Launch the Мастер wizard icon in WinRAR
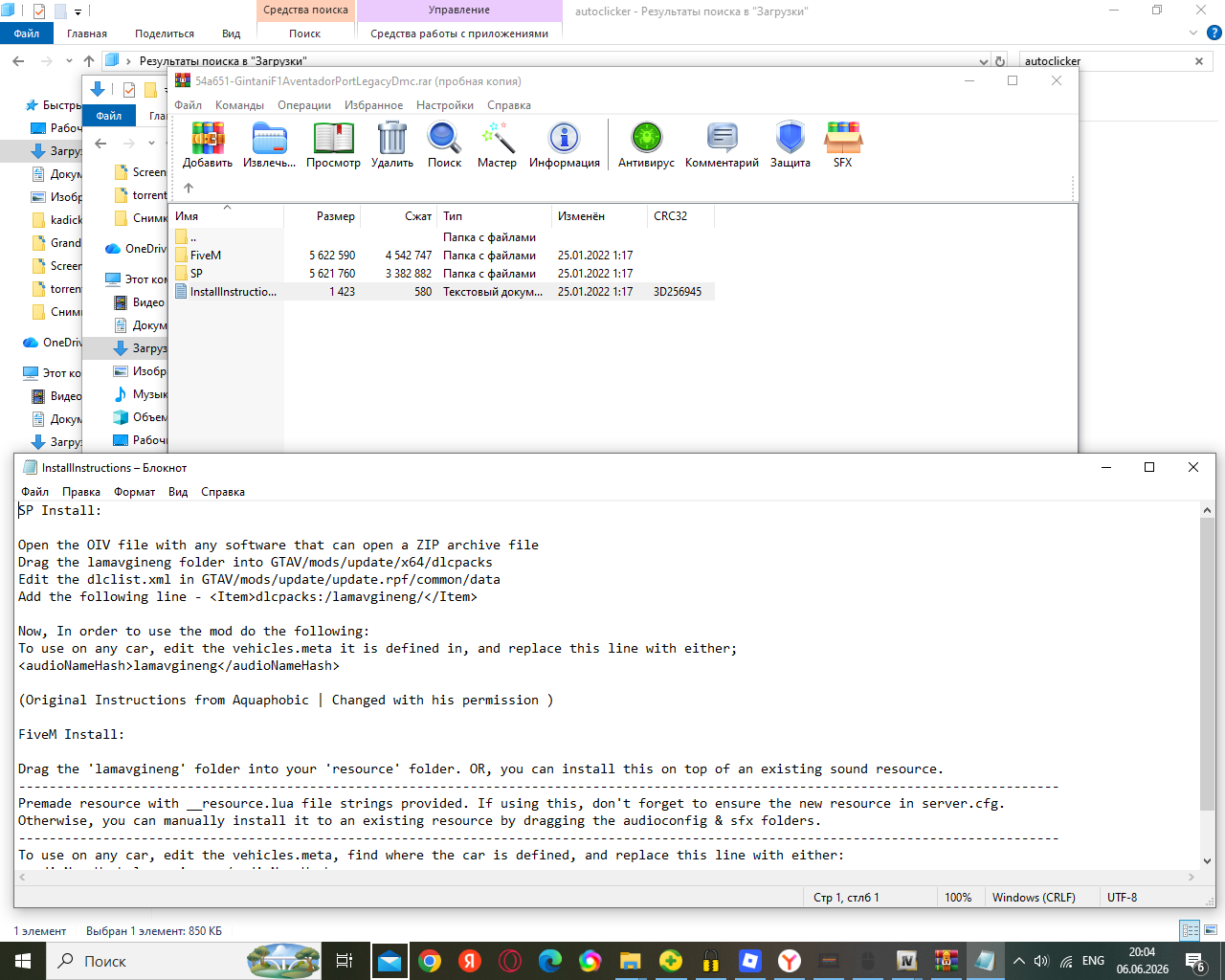Screen dimensions: 1225x980 pos(498,145)
